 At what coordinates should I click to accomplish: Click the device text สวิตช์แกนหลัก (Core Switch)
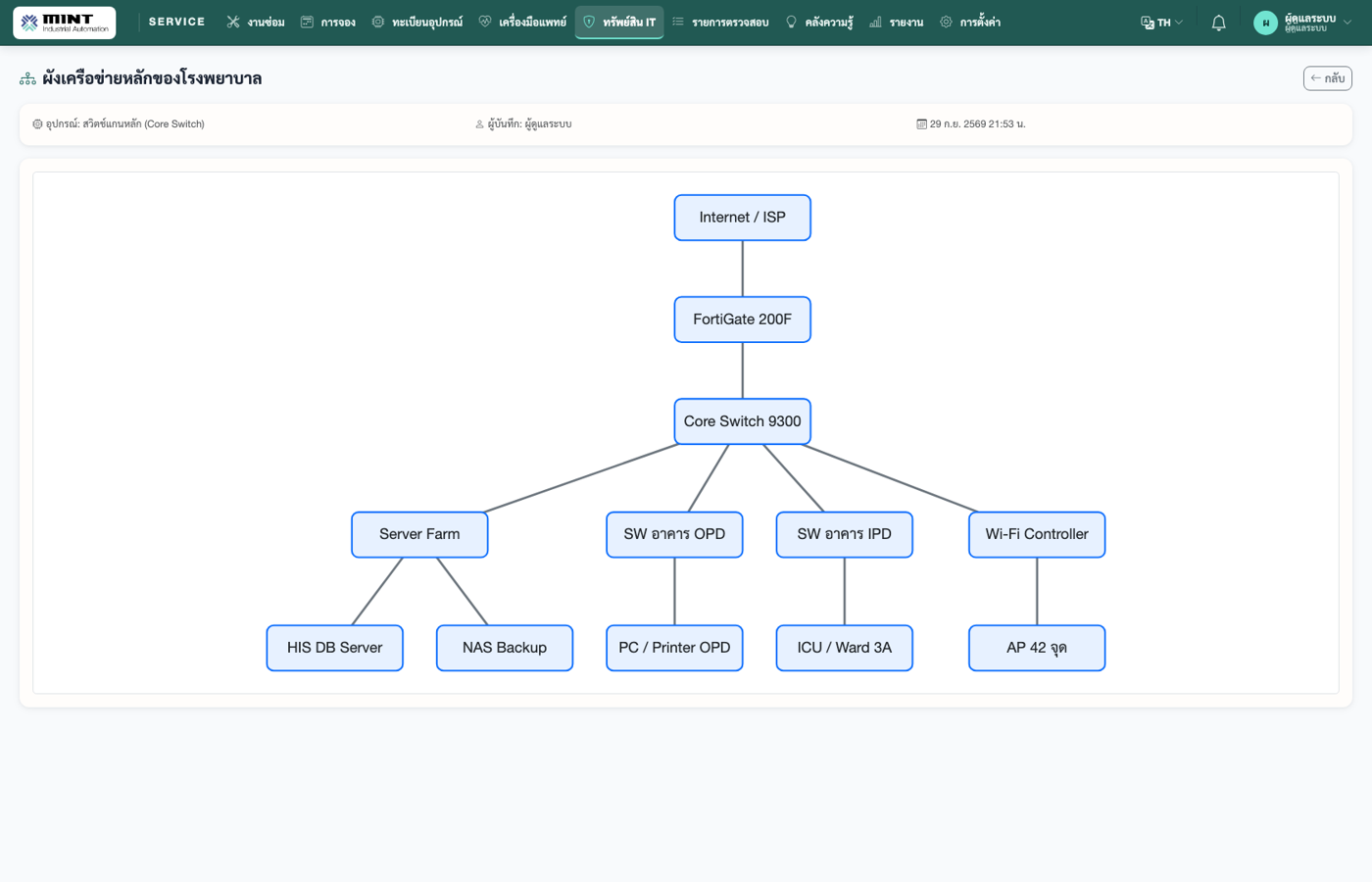[143, 124]
